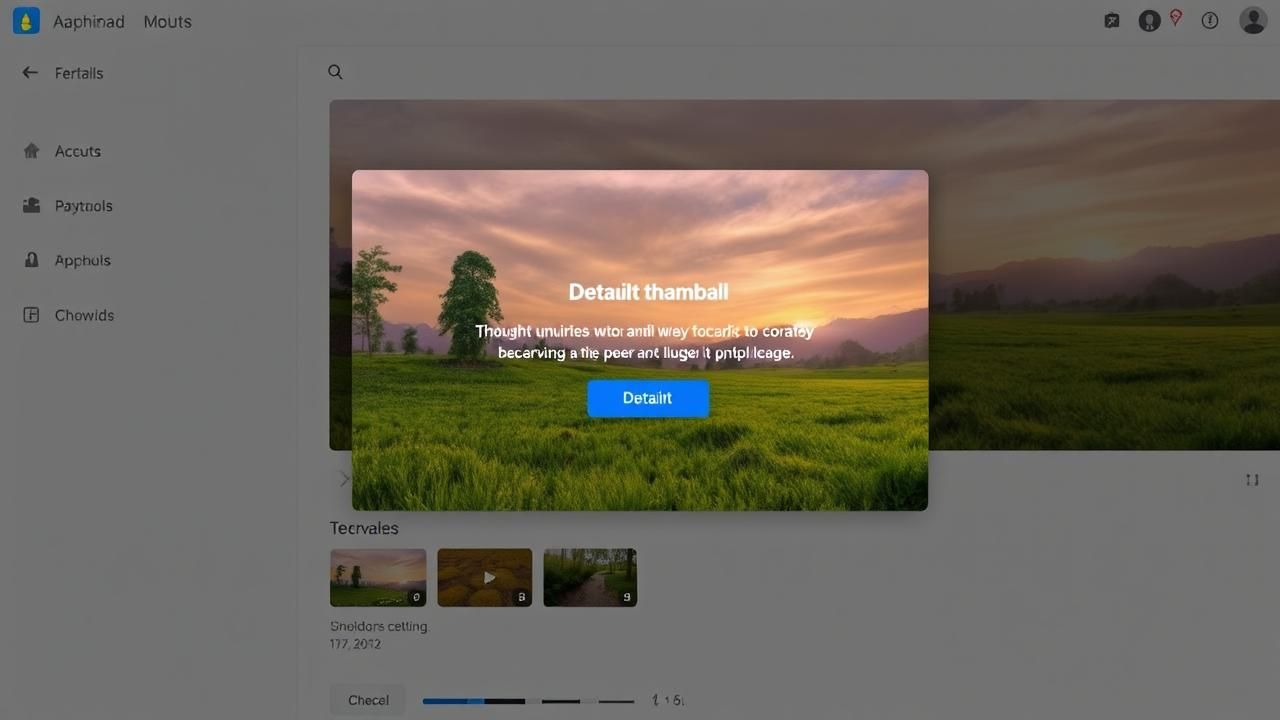Click the dark round avatar icon in header
Image resolution: width=1280 pixels, height=720 pixels.
1149,21
